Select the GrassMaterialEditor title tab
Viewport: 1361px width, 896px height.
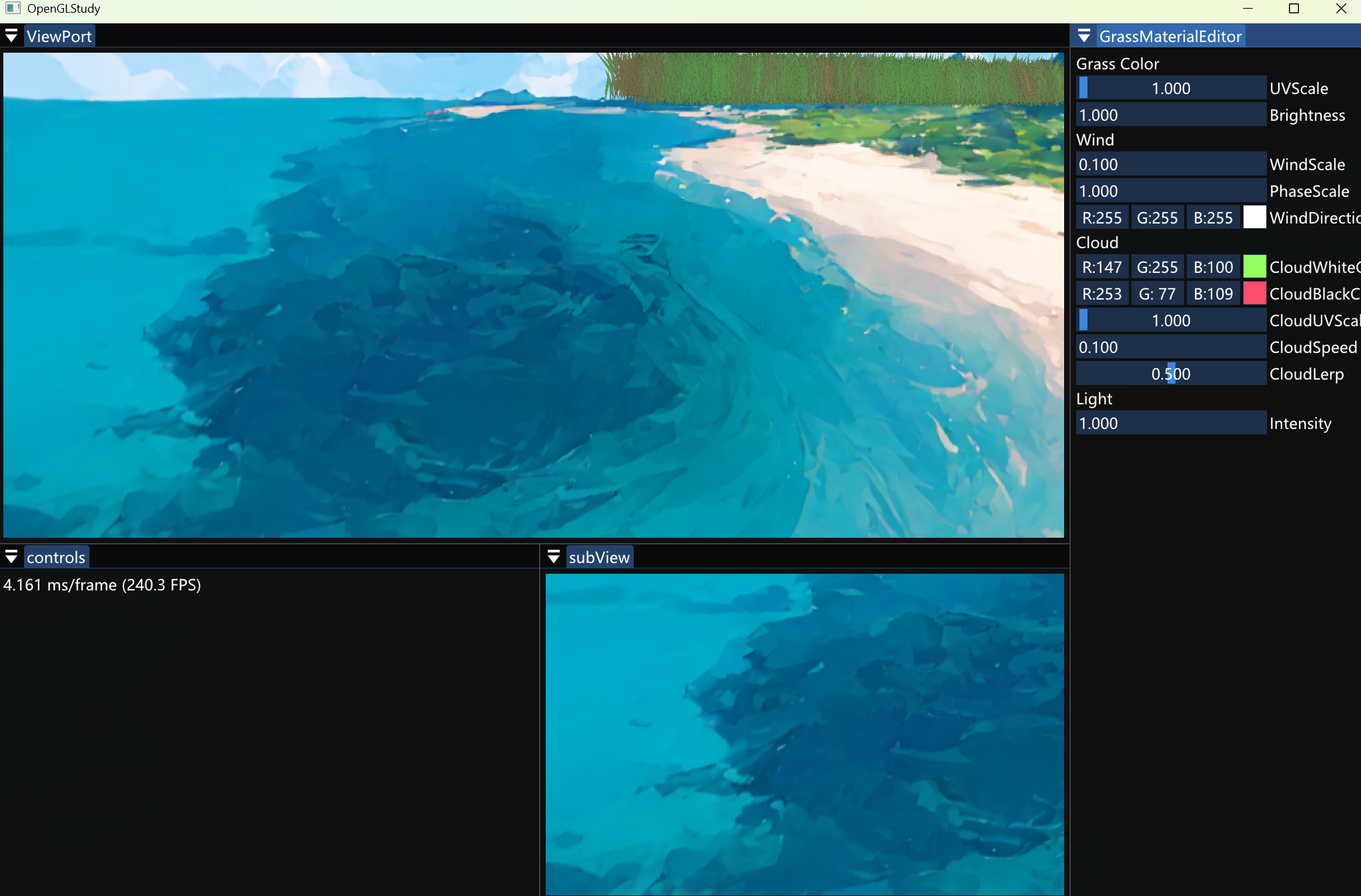pyautogui.click(x=1172, y=35)
